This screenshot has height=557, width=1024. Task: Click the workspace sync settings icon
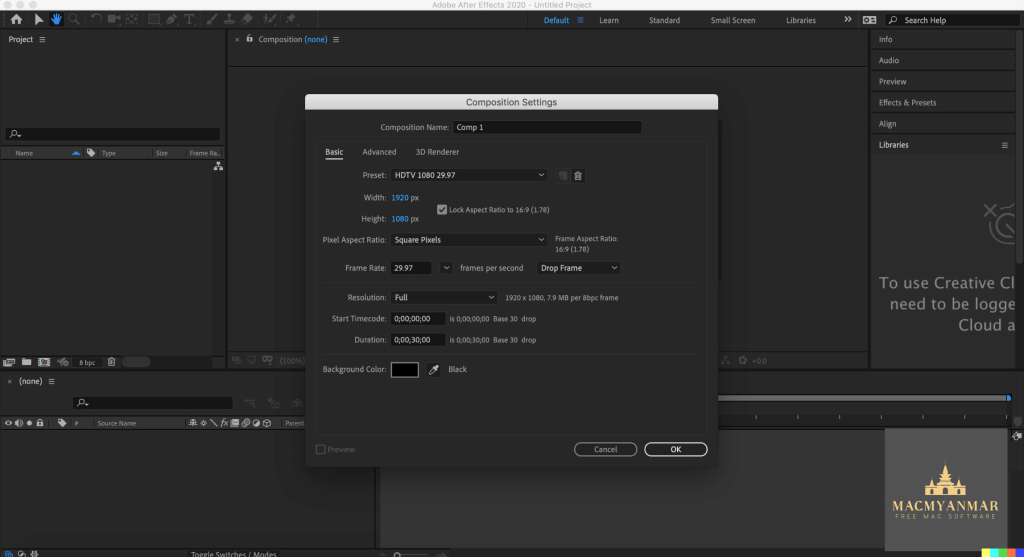click(x=869, y=20)
